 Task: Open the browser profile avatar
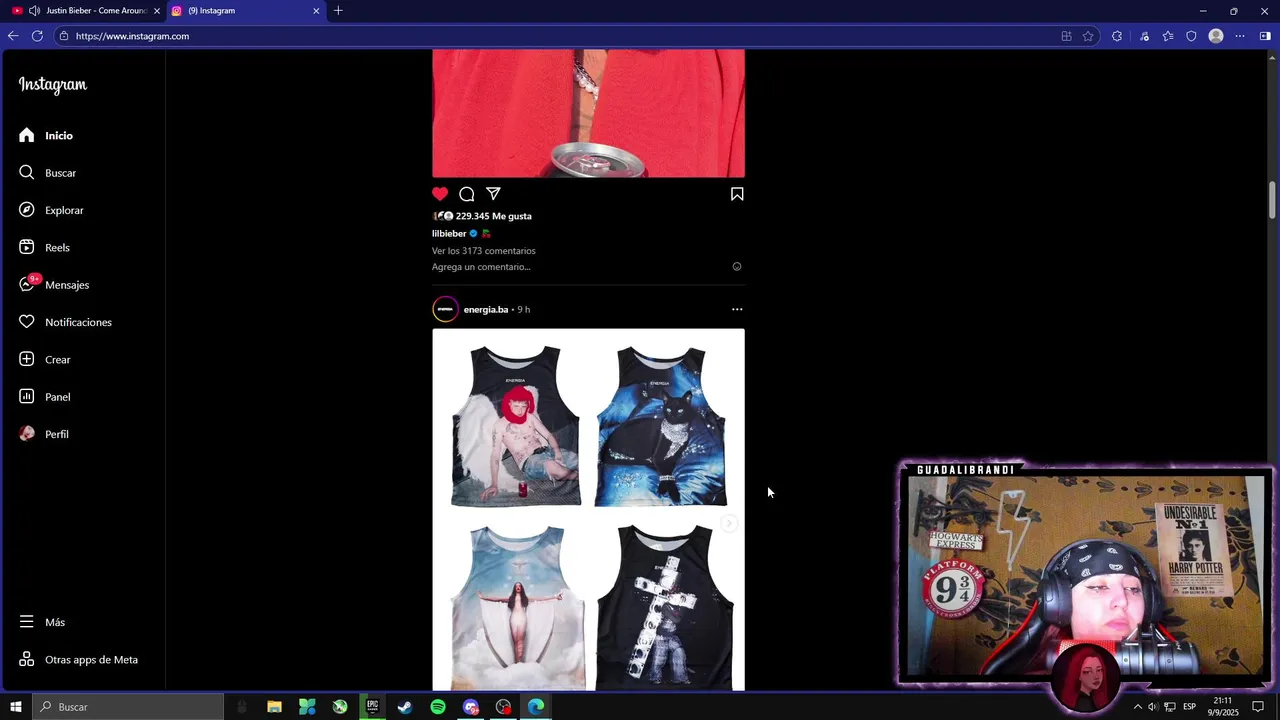[x=1216, y=36]
